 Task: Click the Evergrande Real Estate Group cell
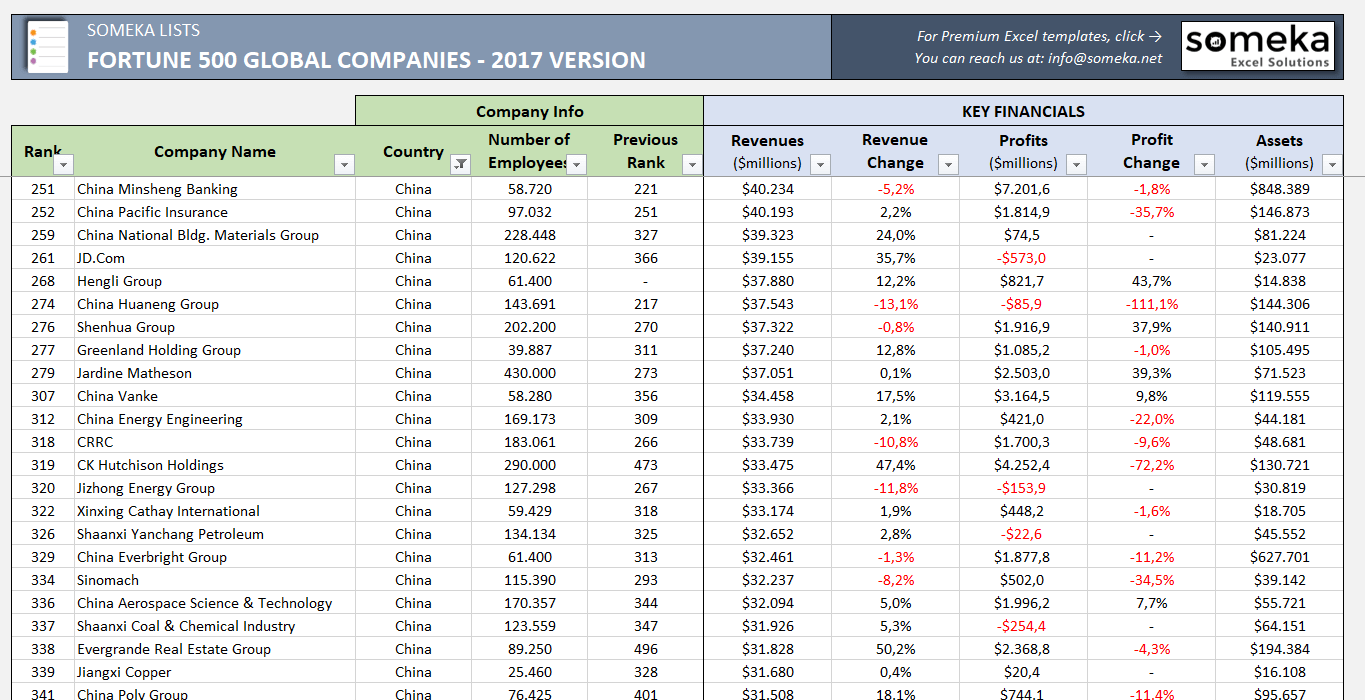(x=214, y=649)
